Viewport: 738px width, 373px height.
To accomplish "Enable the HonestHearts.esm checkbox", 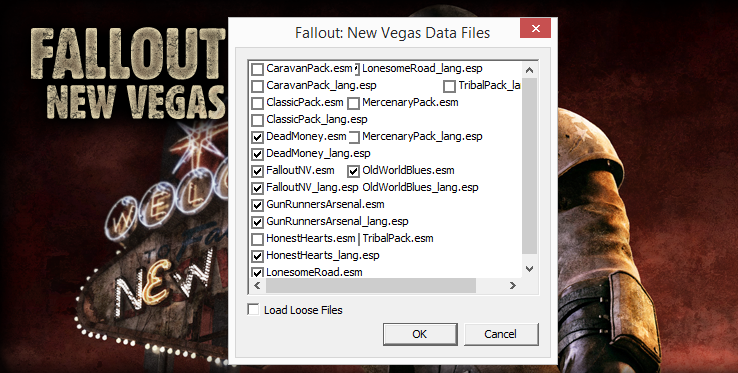I will (x=257, y=239).
